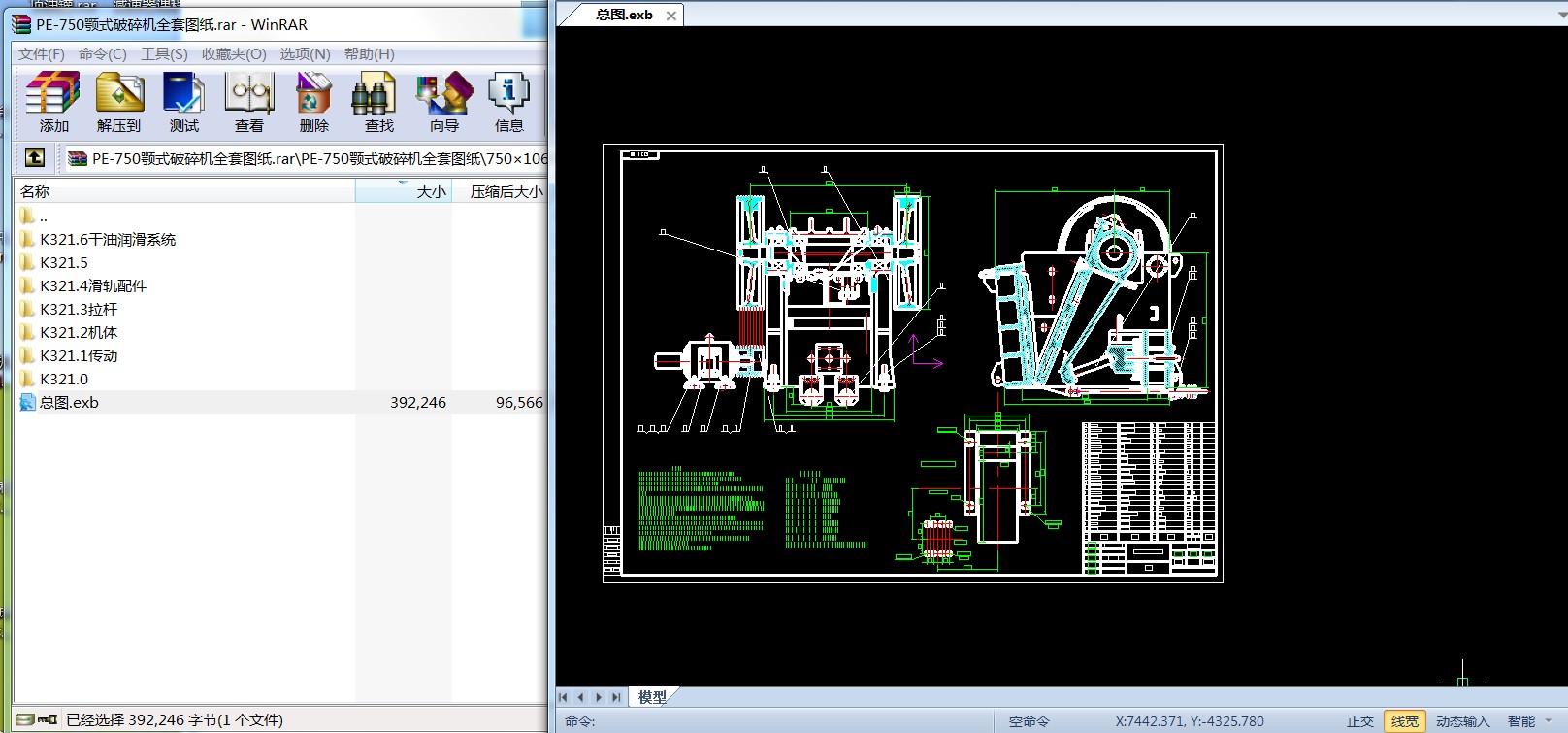The image size is (1568, 733).
Task: Click the 总图.exb file icon in list
Action: coord(27,402)
